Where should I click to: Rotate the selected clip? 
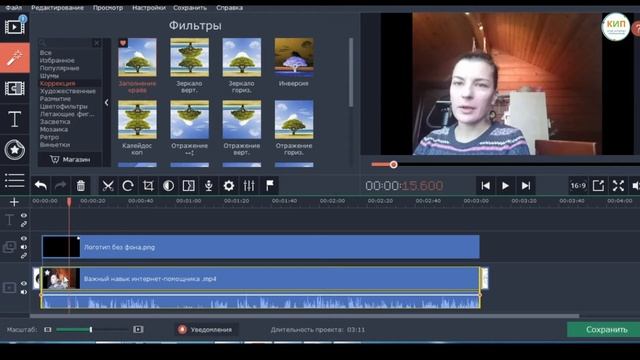click(128, 186)
